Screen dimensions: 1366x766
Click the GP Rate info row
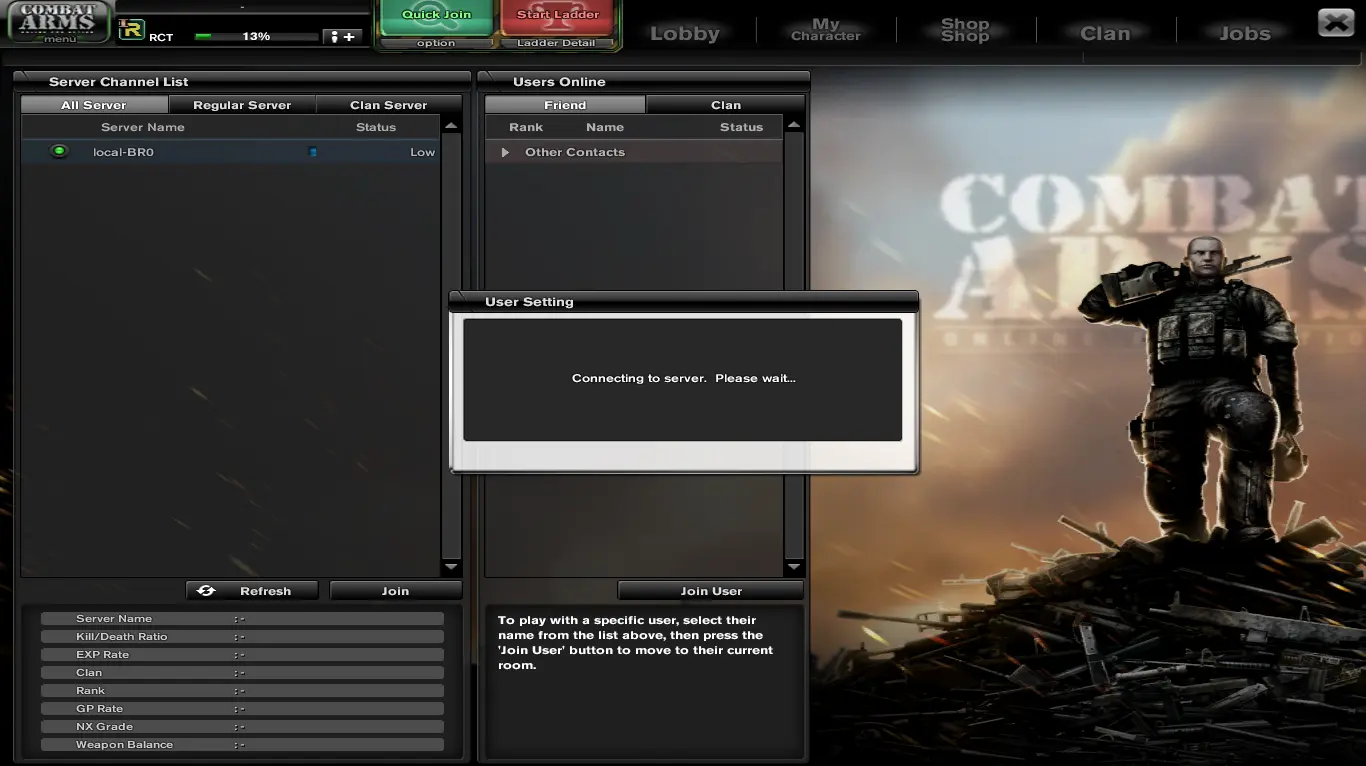click(242, 709)
